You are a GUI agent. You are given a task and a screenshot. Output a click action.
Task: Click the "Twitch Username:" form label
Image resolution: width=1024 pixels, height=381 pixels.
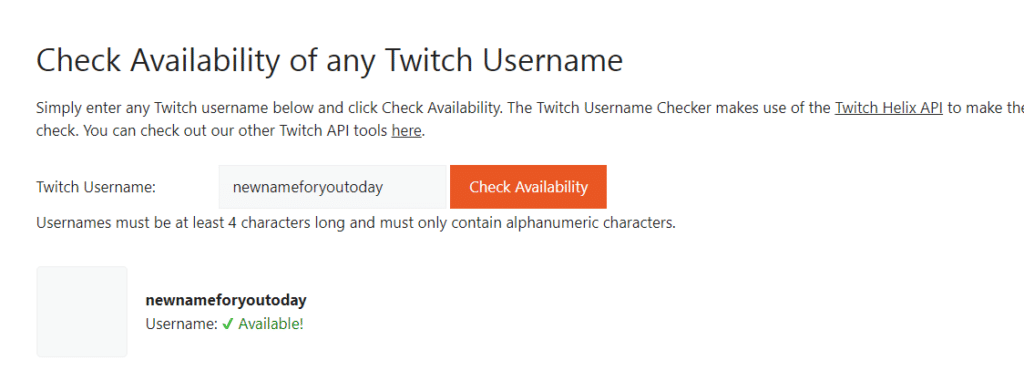pos(96,187)
